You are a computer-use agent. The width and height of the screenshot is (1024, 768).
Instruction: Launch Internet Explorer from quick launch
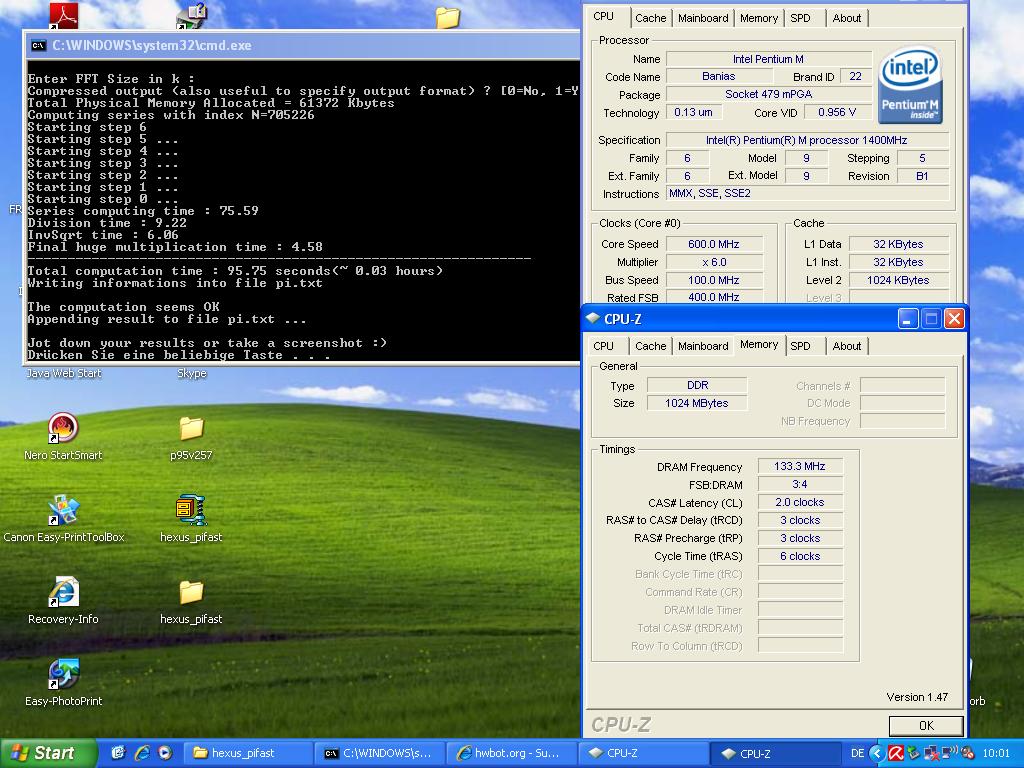pos(142,753)
